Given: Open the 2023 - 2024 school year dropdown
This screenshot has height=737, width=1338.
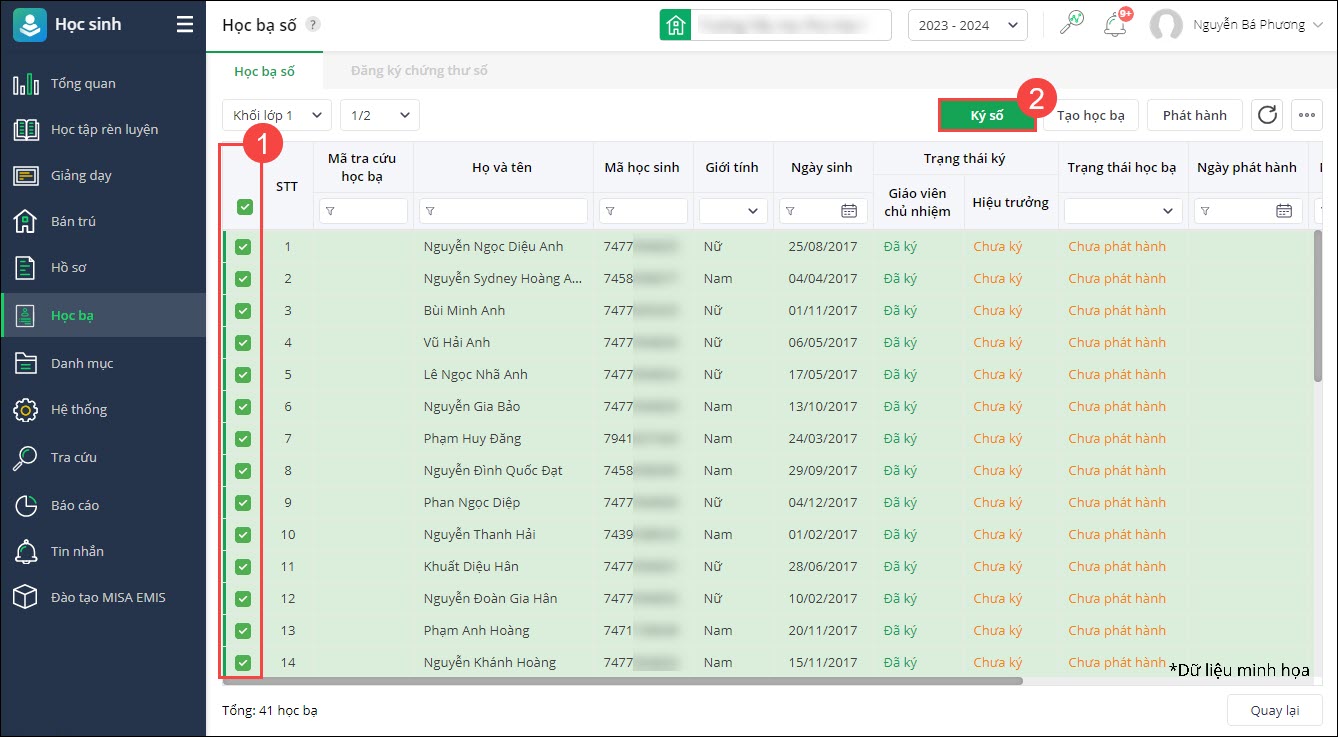Looking at the screenshot, I should coord(967,25).
